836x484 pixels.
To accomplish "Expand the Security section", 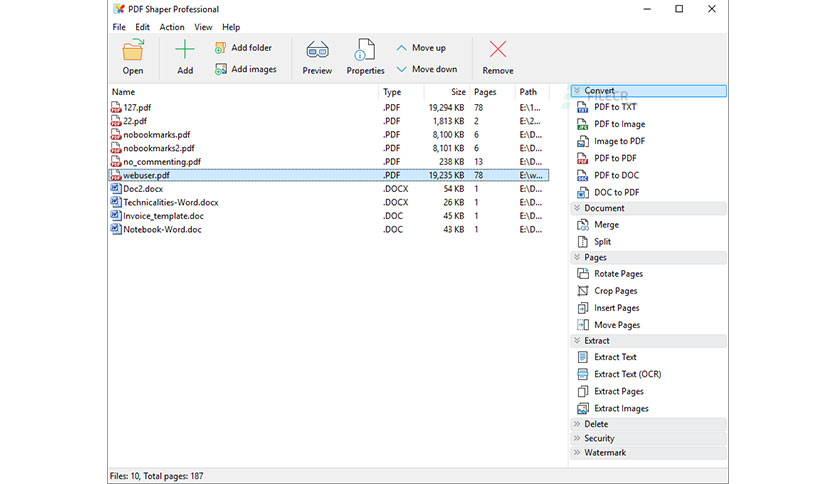I will 648,439.
